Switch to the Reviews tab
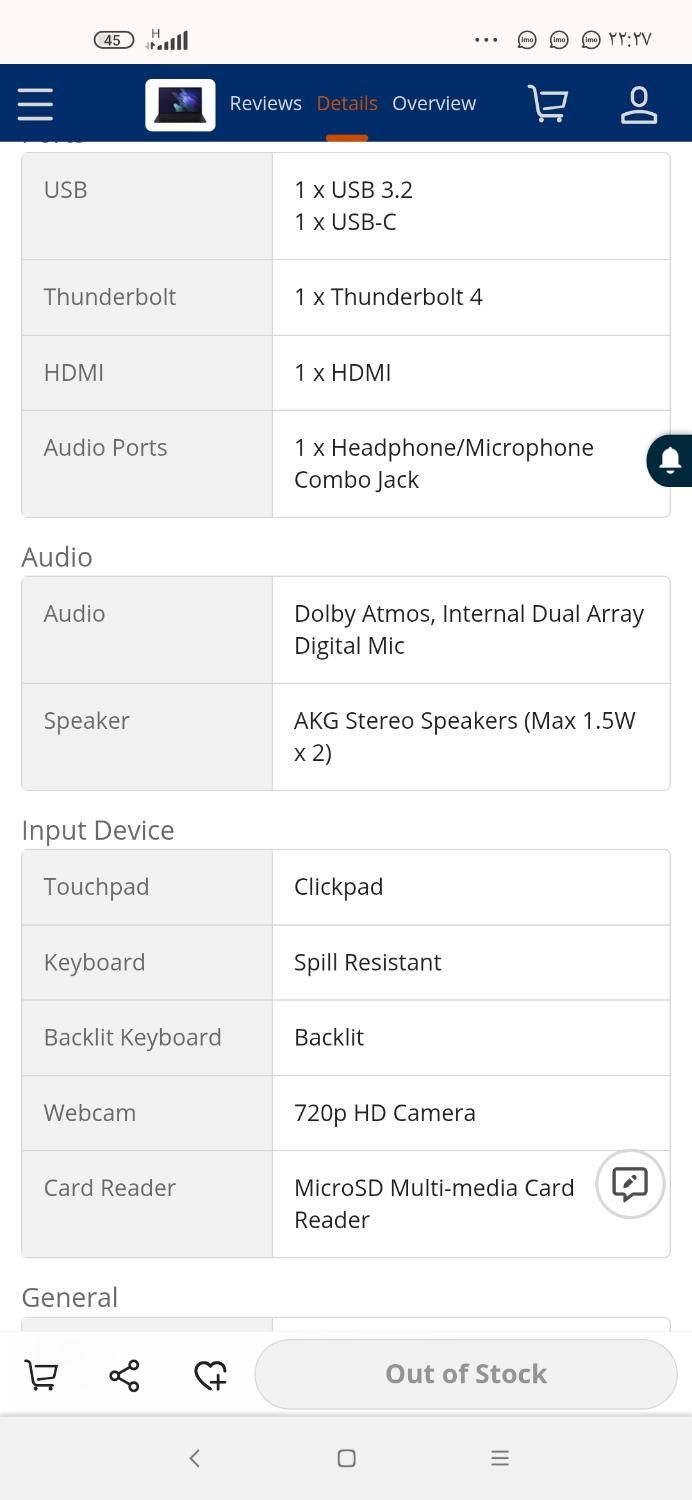692x1500 pixels. pyautogui.click(x=265, y=103)
